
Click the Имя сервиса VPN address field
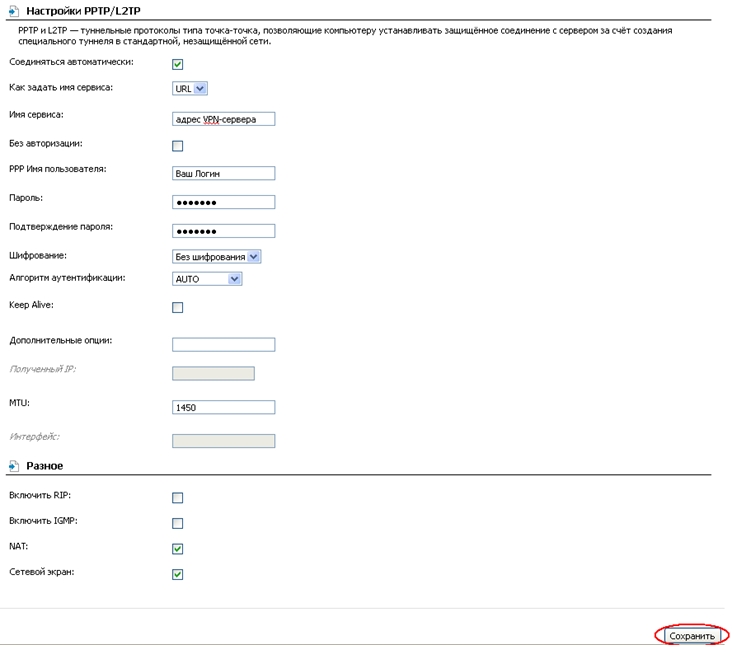[223, 119]
